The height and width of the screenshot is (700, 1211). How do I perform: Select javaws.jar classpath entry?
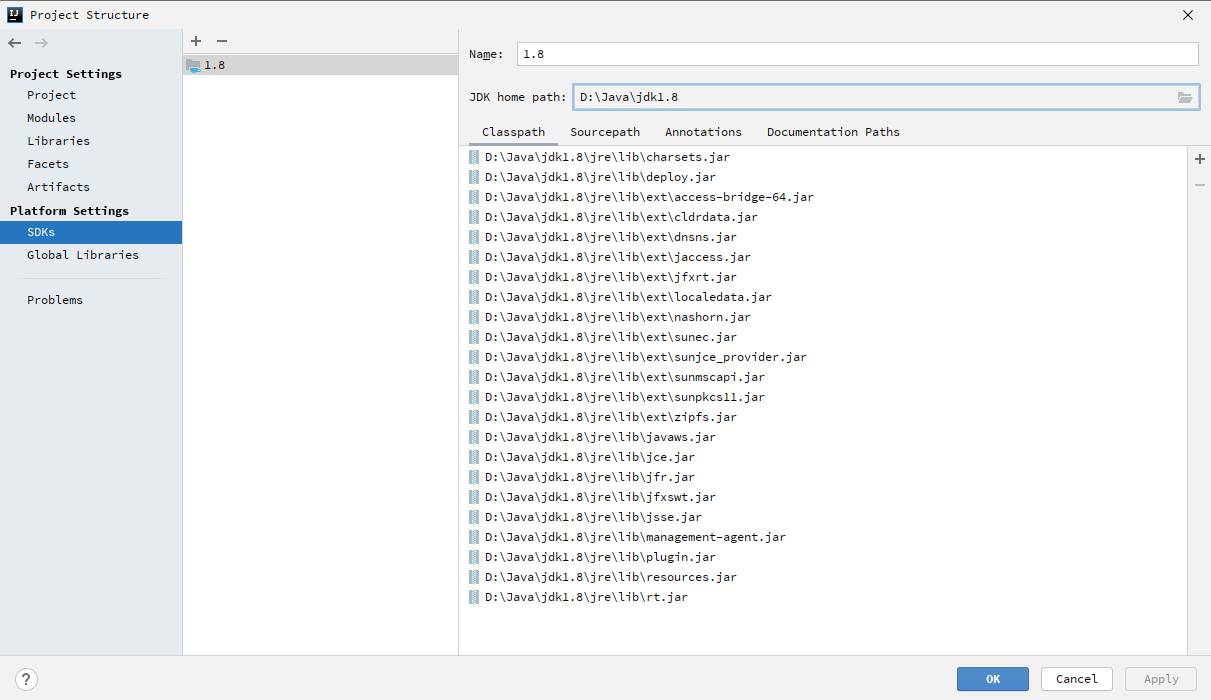pyautogui.click(x=823, y=437)
